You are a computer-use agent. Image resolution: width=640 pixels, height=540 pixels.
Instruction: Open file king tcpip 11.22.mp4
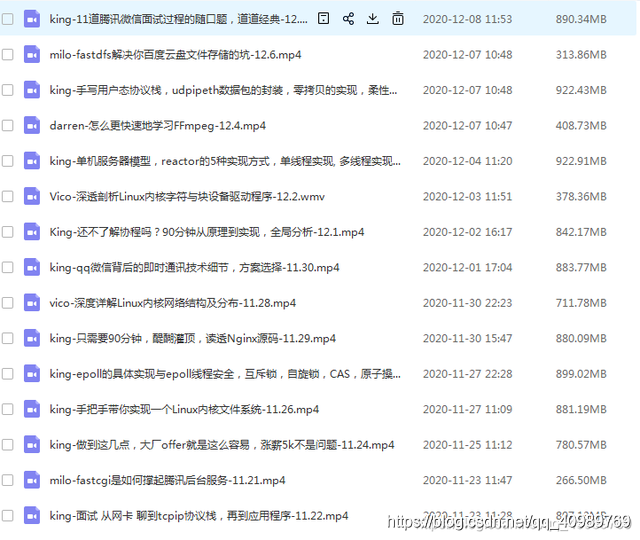(x=199, y=516)
